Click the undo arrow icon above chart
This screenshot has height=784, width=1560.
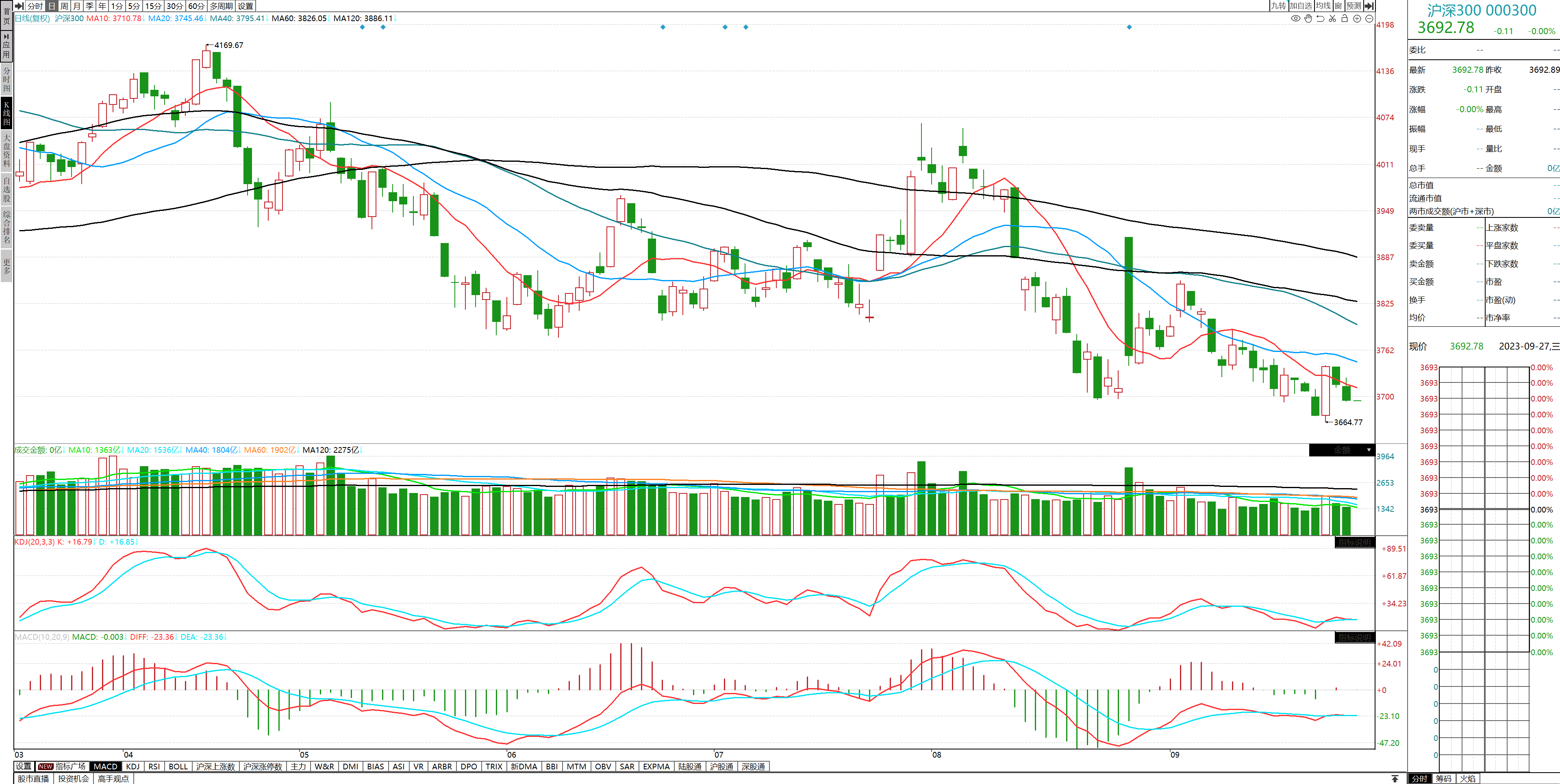click(1320, 19)
